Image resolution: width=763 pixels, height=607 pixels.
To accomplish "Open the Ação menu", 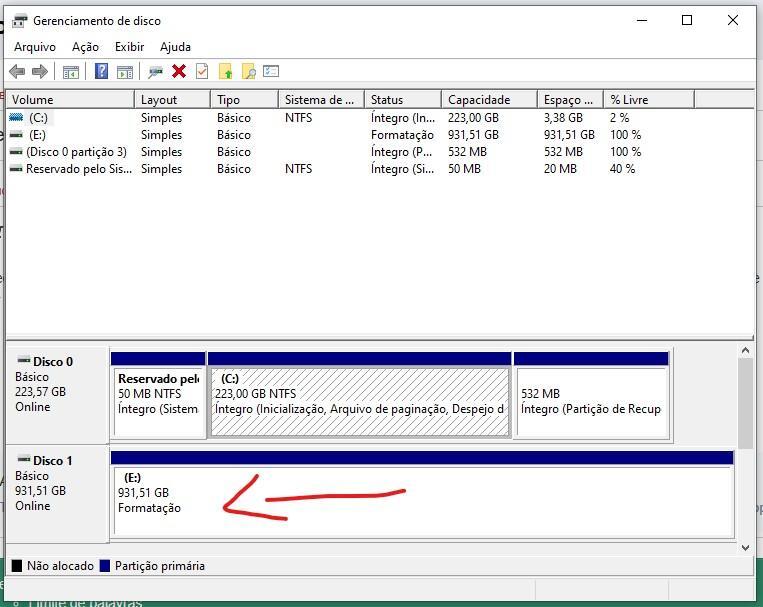I will point(85,47).
